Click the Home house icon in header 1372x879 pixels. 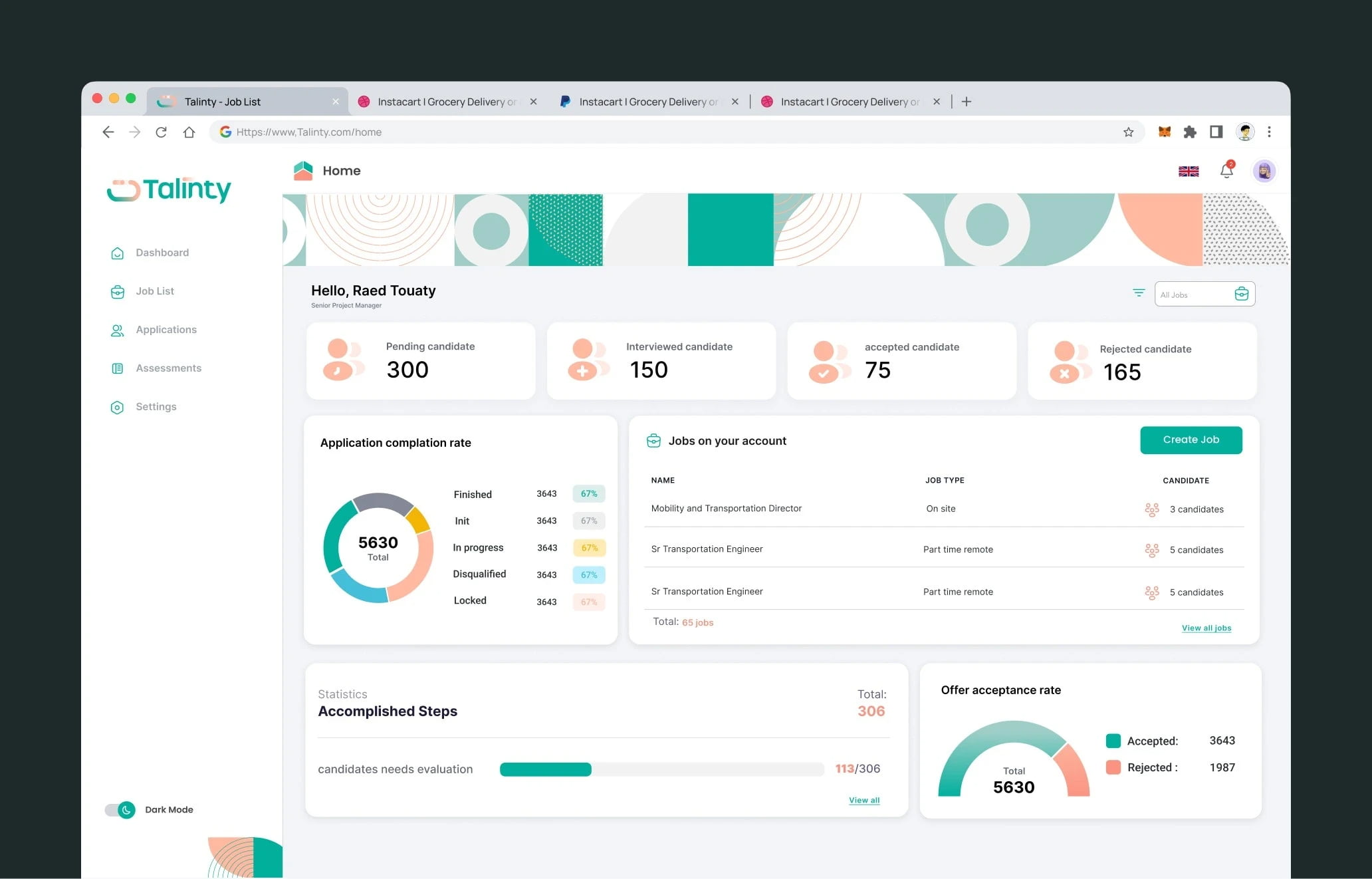tap(303, 171)
